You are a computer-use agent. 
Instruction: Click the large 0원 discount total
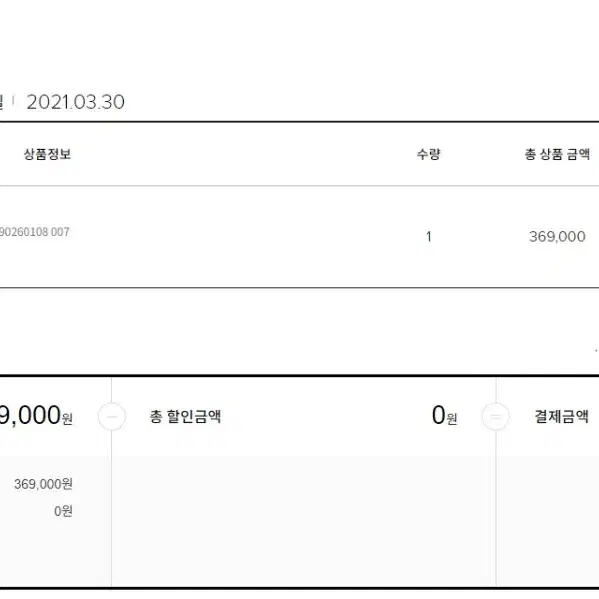444,416
